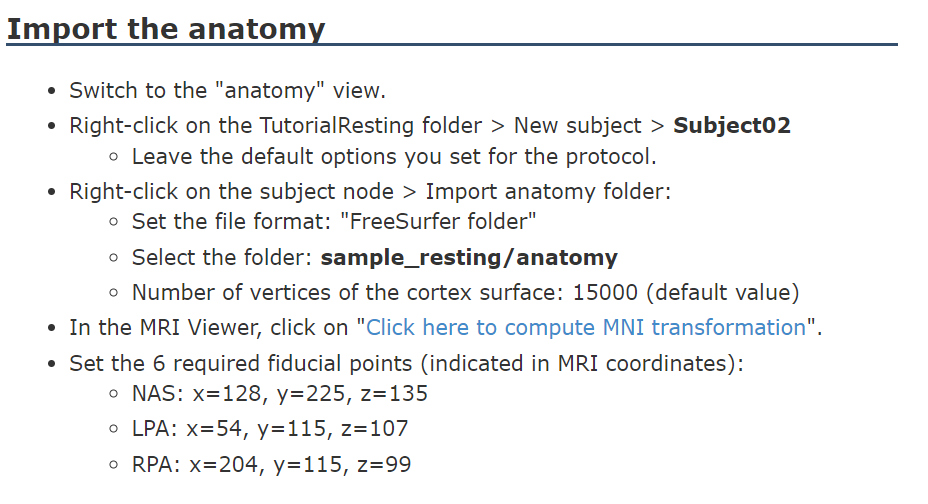The height and width of the screenshot is (504, 928).
Task: Click the "FreeSurfer folder" file format text
Action: 439,221
